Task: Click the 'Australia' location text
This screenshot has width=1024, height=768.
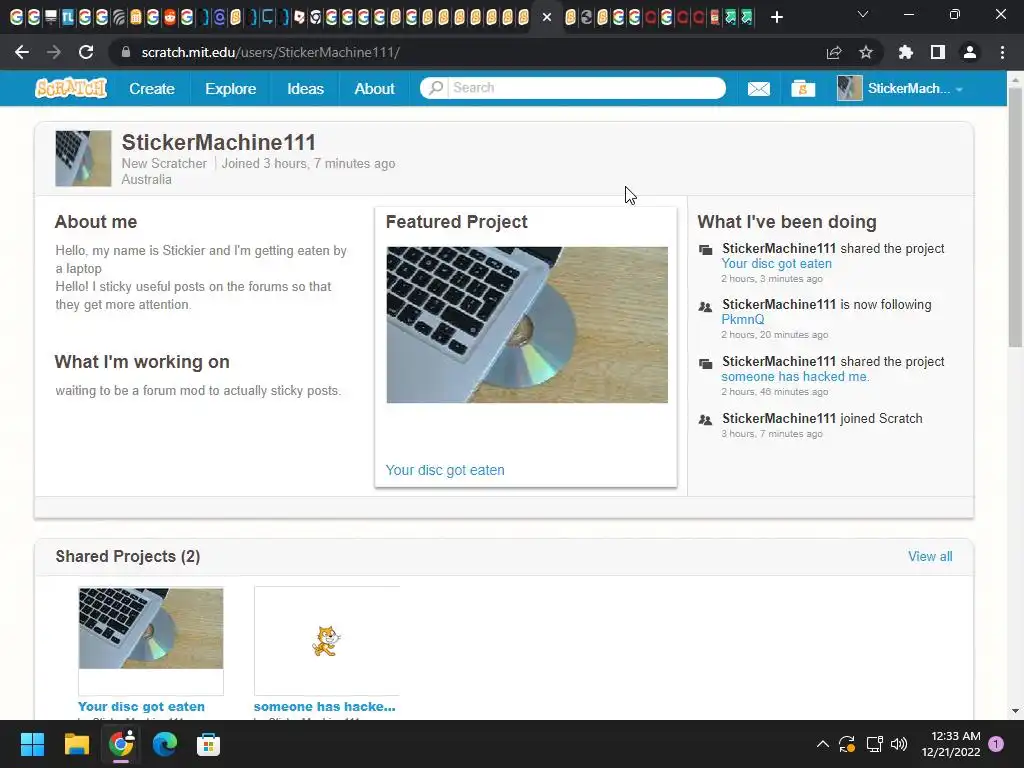Action: tap(146, 180)
